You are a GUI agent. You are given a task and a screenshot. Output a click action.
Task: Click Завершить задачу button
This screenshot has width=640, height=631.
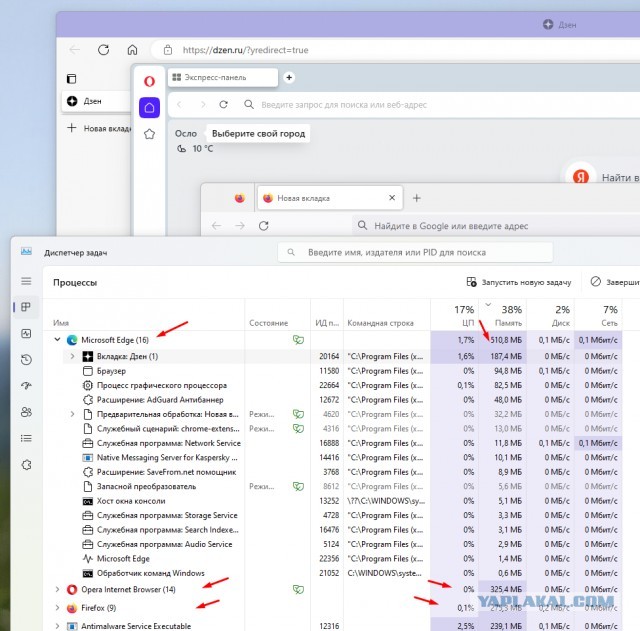click(x=615, y=282)
